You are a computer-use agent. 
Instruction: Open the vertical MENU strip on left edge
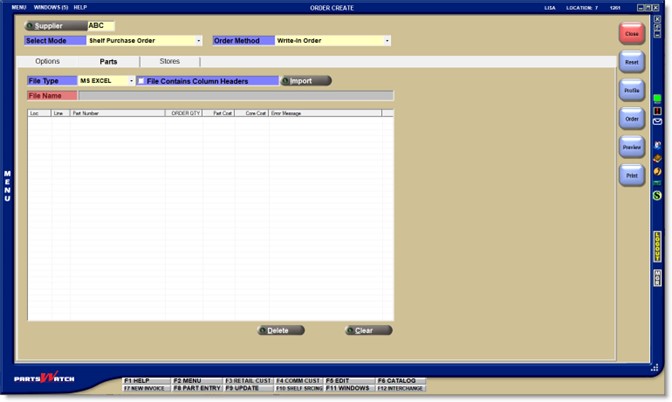(7, 186)
